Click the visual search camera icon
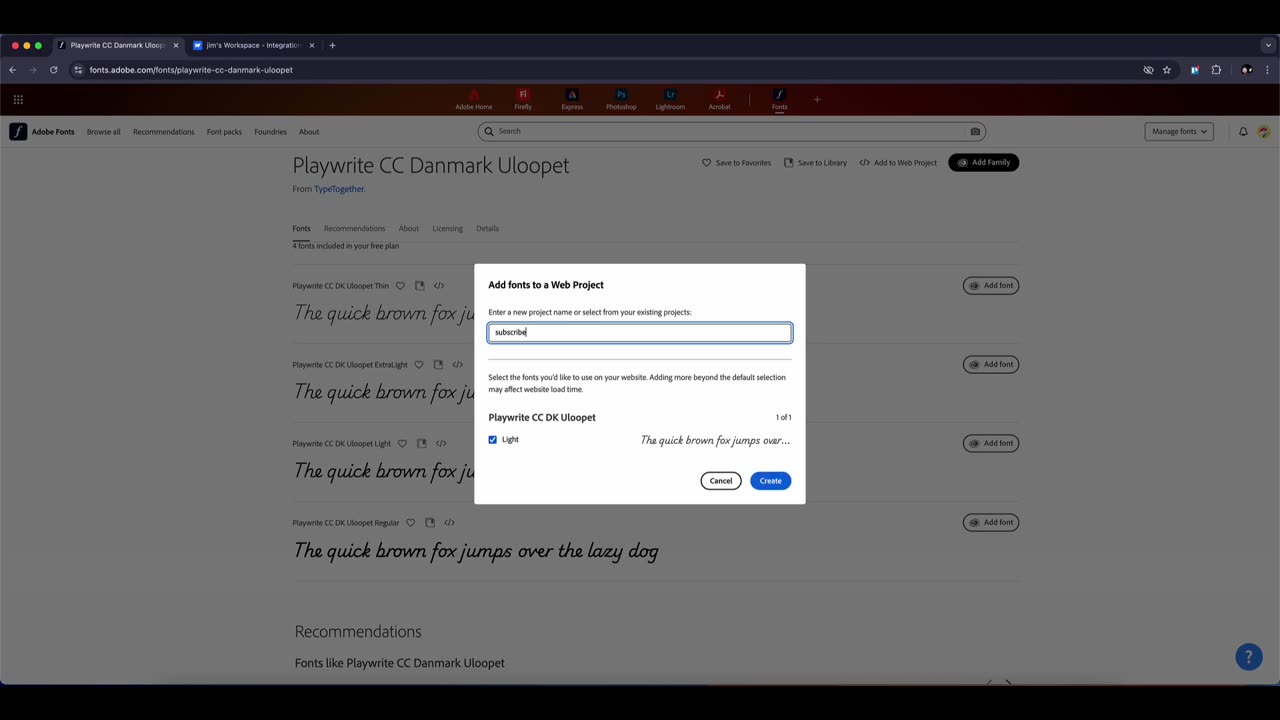Image resolution: width=1280 pixels, height=720 pixels. pos(975,131)
